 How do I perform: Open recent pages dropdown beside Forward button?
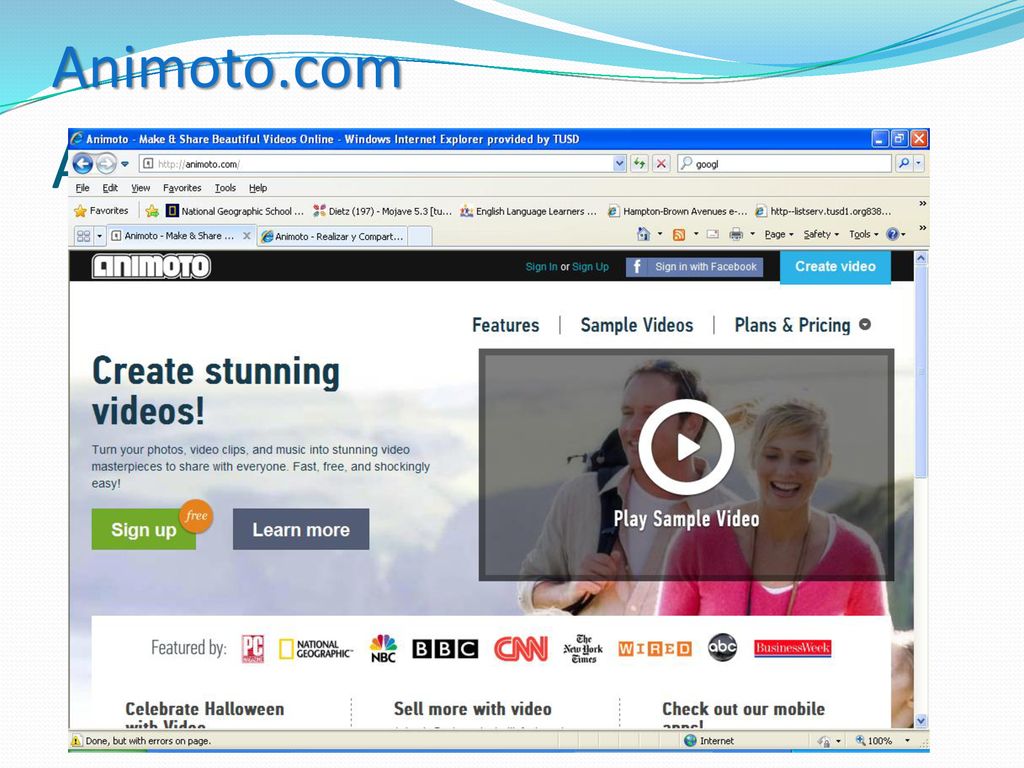click(x=125, y=163)
